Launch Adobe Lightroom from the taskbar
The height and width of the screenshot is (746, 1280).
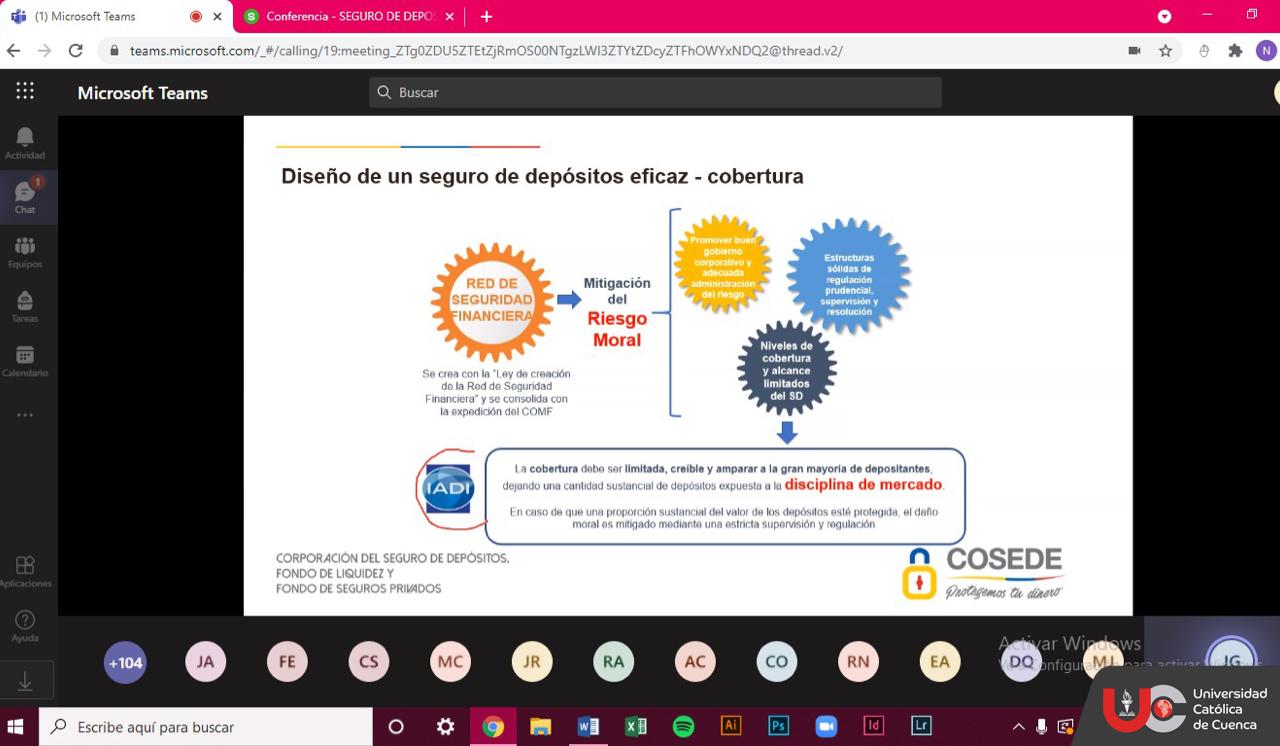click(x=921, y=727)
